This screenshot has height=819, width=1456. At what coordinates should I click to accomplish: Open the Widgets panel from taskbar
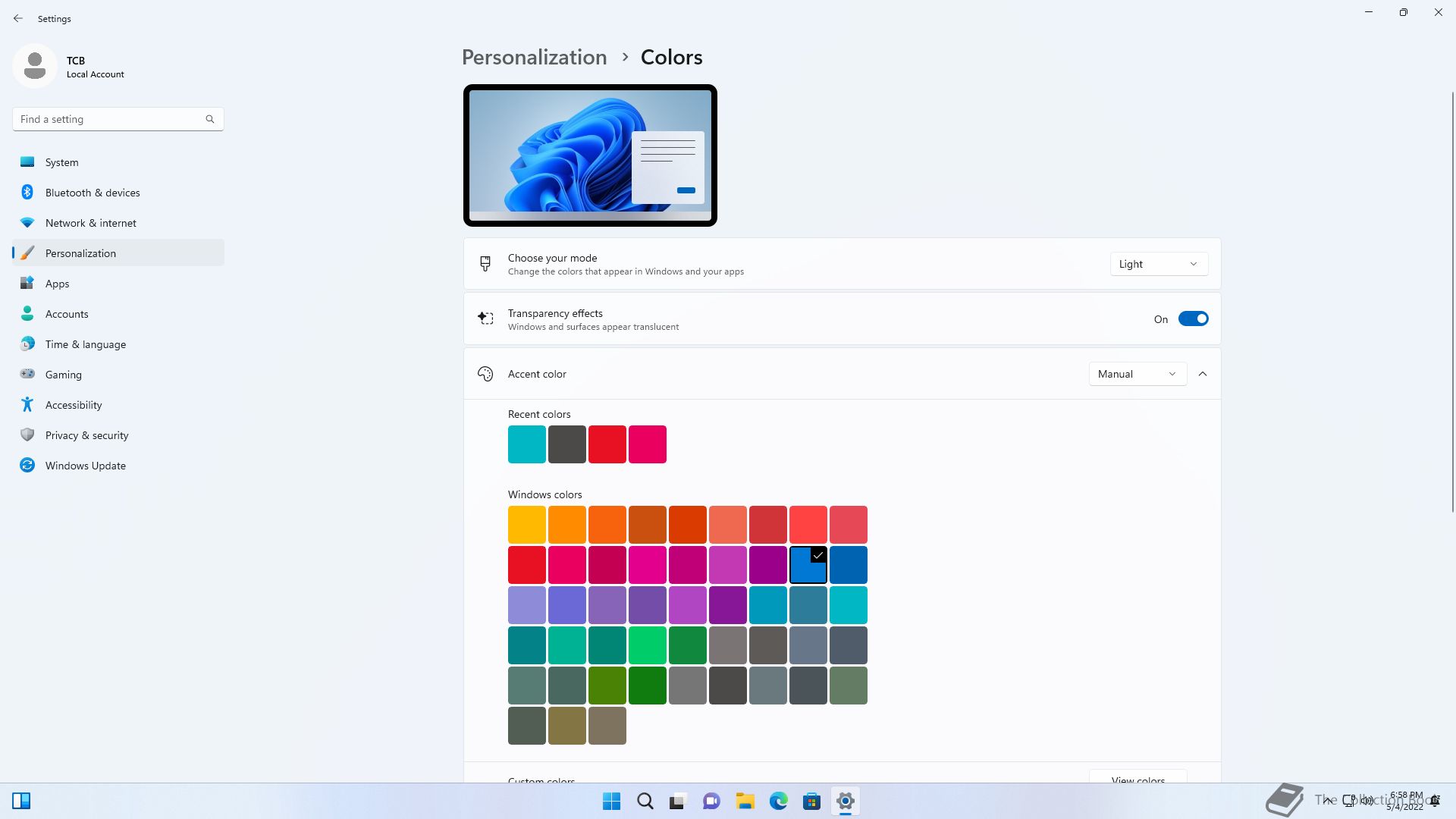[x=21, y=801]
